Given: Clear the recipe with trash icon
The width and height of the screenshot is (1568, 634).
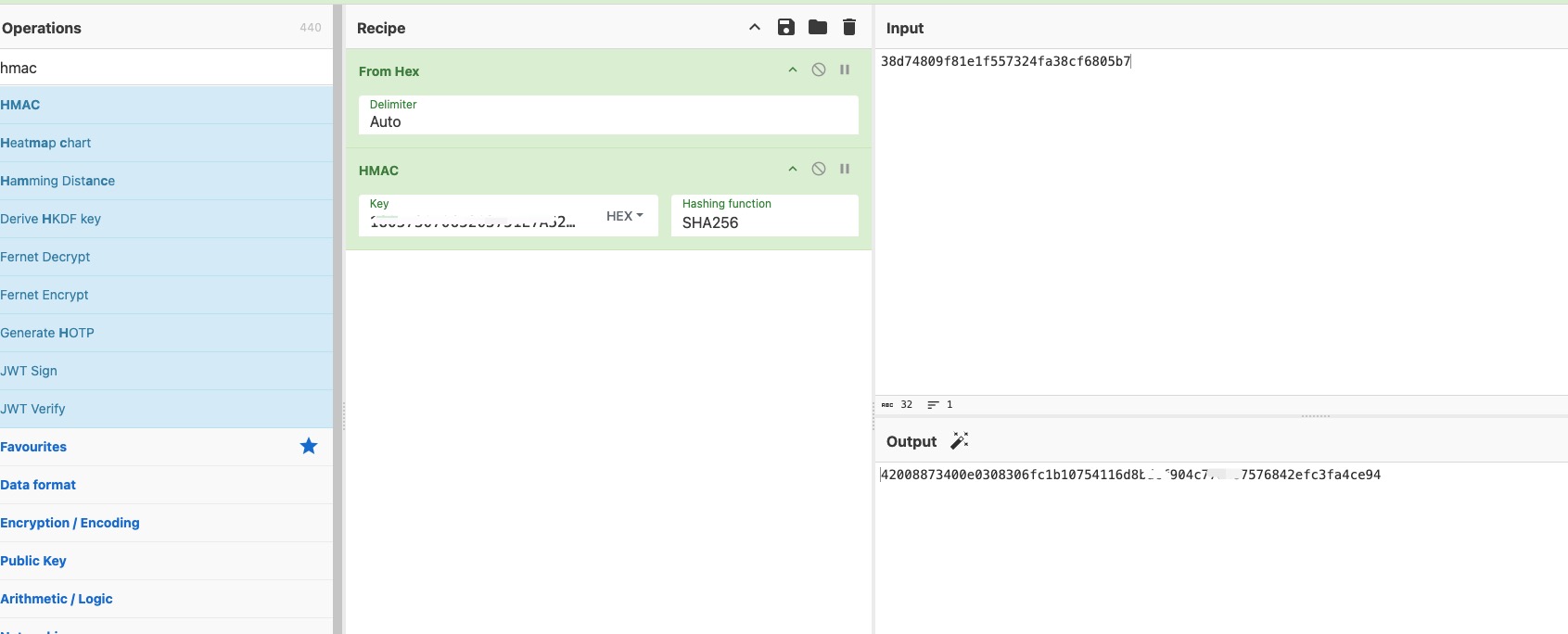Looking at the screenshot, I should 848,27.
